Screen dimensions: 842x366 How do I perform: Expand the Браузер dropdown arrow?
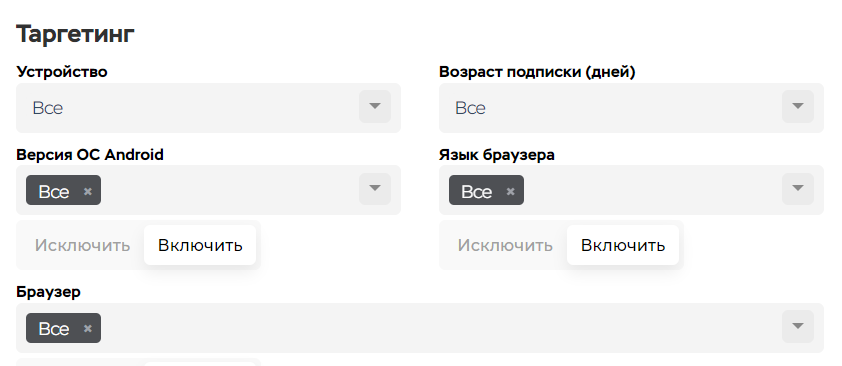tap(797, 327)
